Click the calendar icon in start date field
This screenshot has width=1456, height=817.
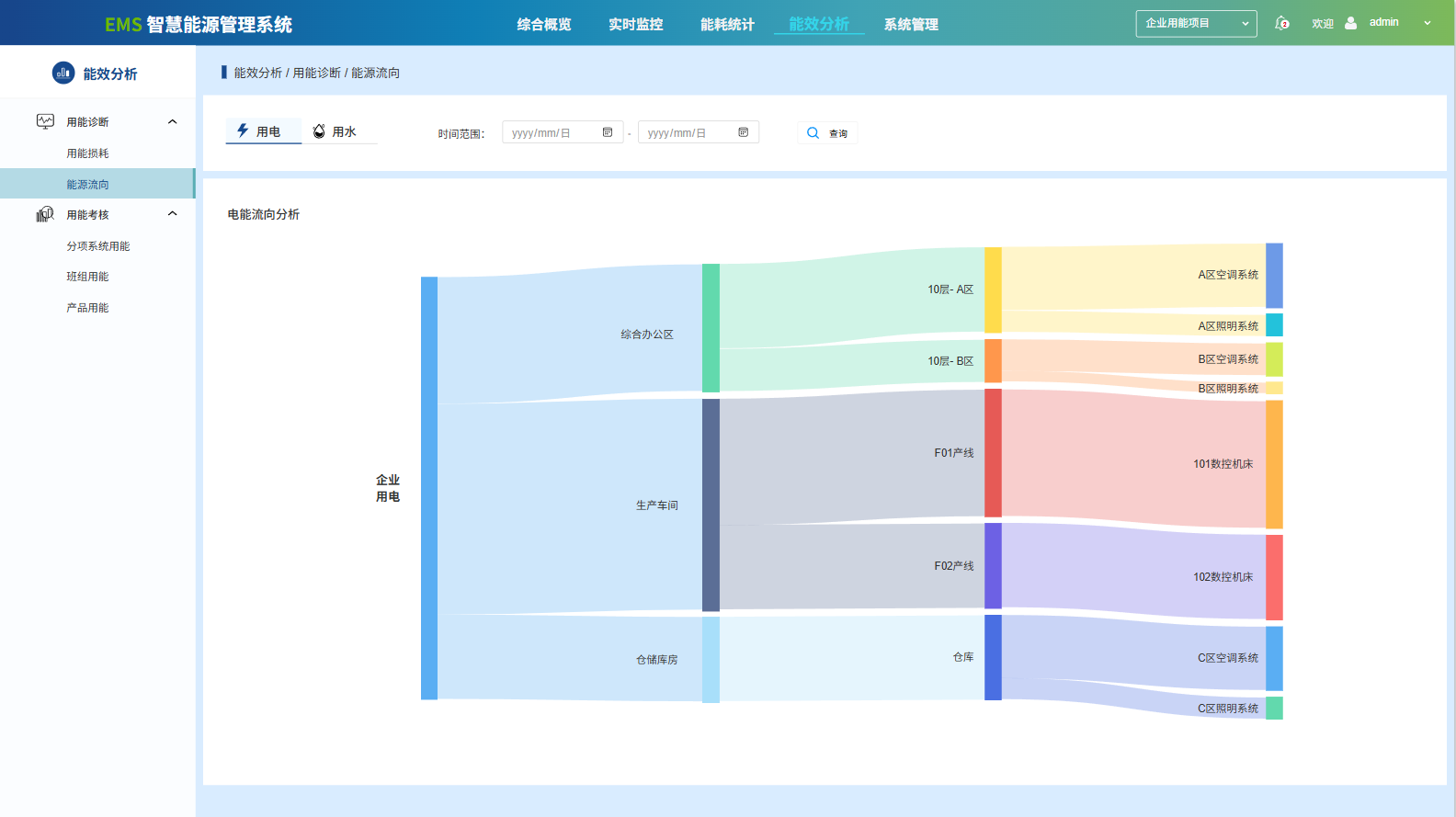[x=608, y=132]
